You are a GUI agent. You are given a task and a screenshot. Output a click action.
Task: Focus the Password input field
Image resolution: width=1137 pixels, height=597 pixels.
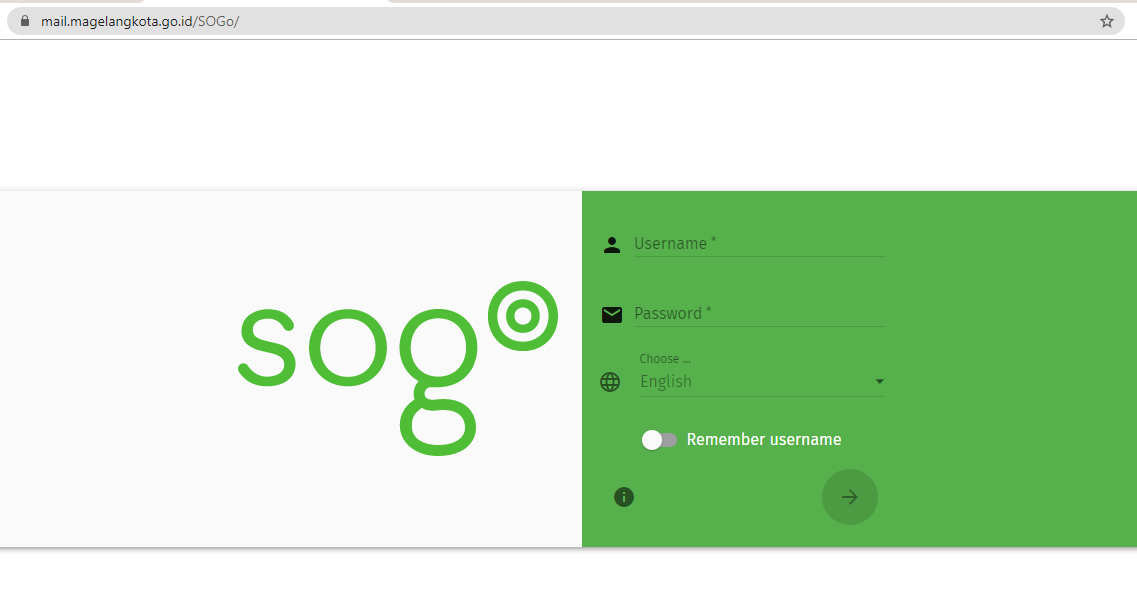point(759,313)
